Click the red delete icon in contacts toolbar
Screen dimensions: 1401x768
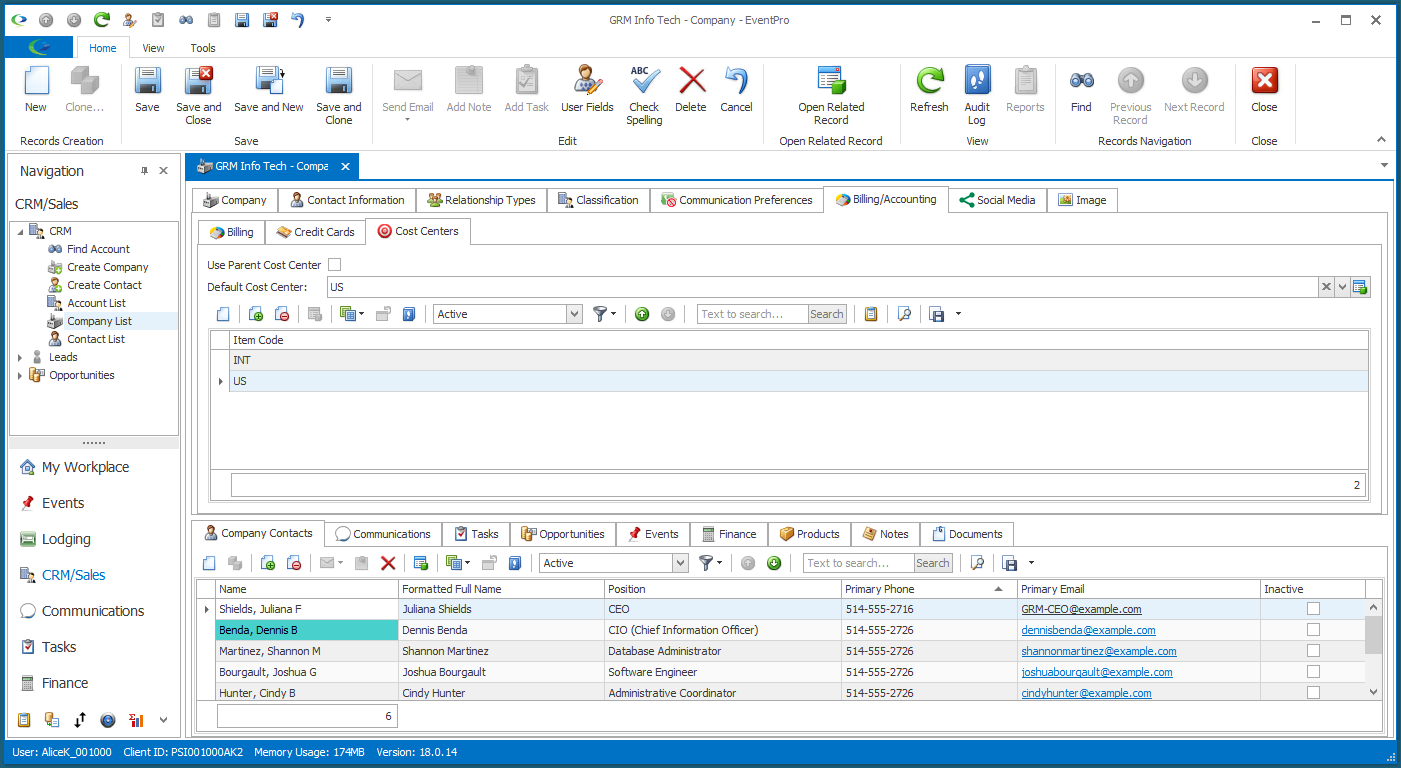coord(388,563)
